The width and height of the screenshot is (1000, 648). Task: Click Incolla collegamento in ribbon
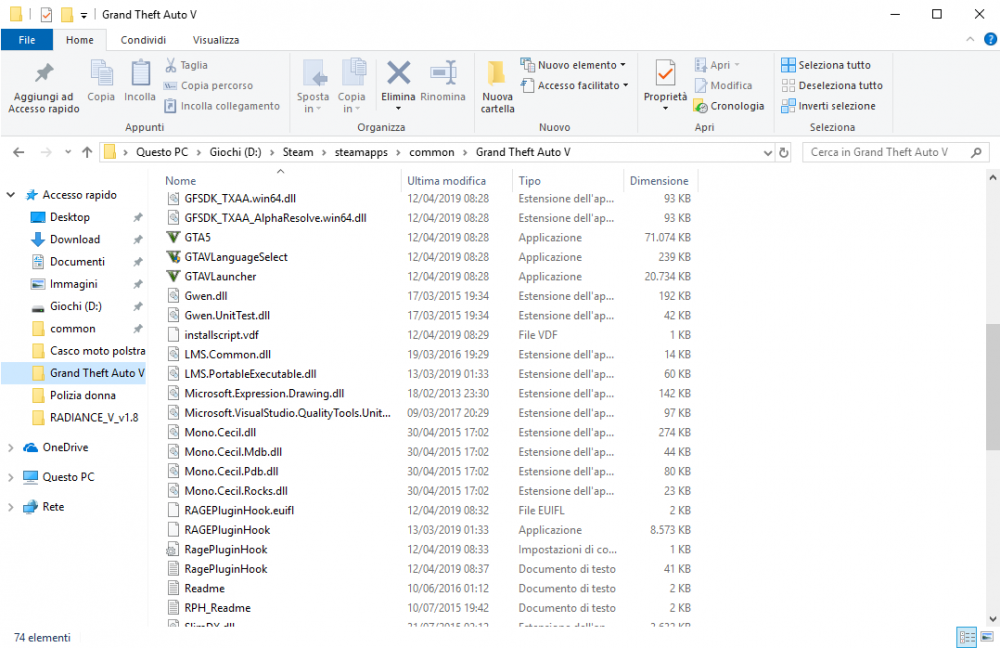[222, 106]
